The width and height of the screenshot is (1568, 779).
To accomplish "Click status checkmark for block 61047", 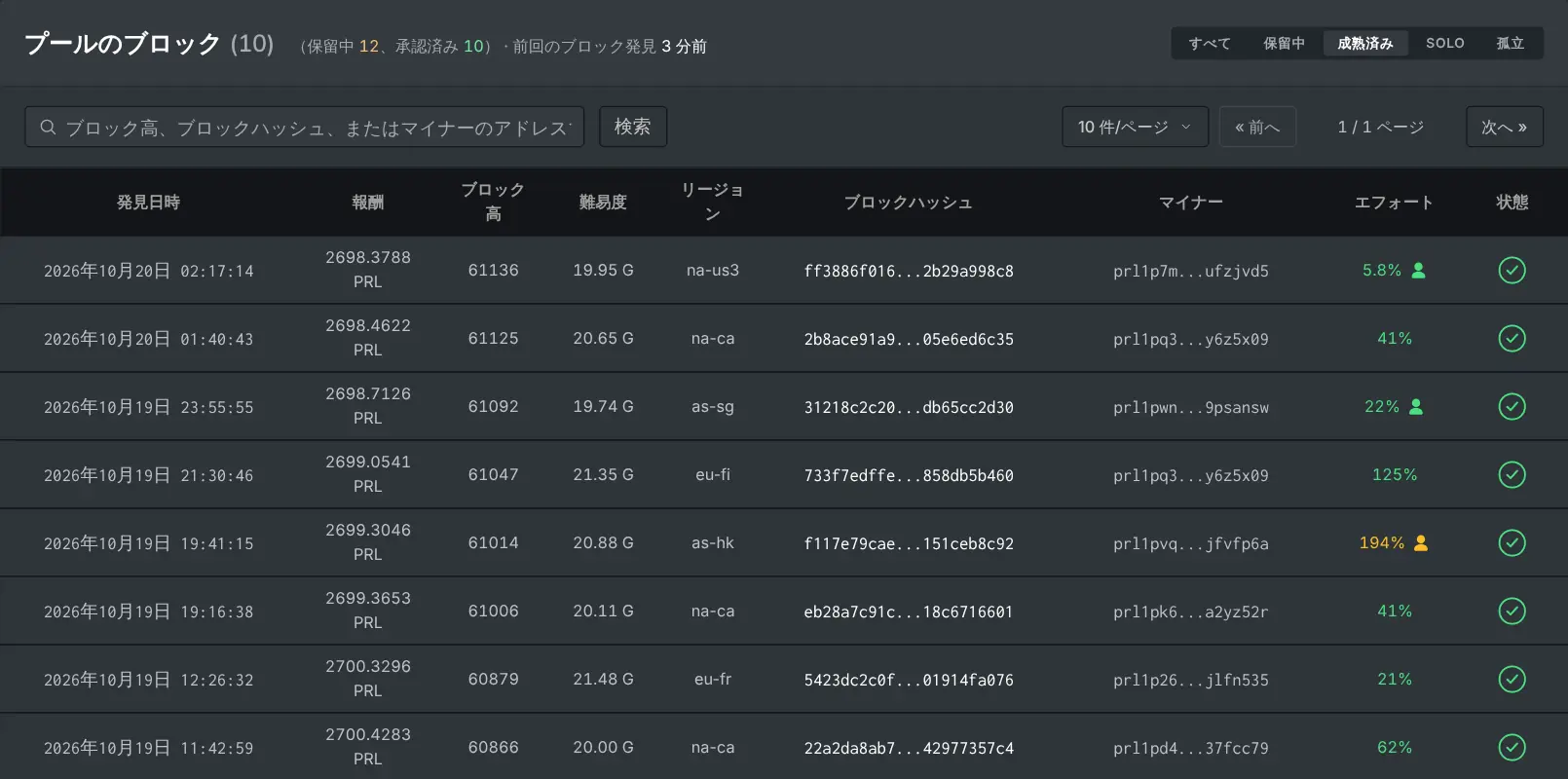I will [1512, 474].
